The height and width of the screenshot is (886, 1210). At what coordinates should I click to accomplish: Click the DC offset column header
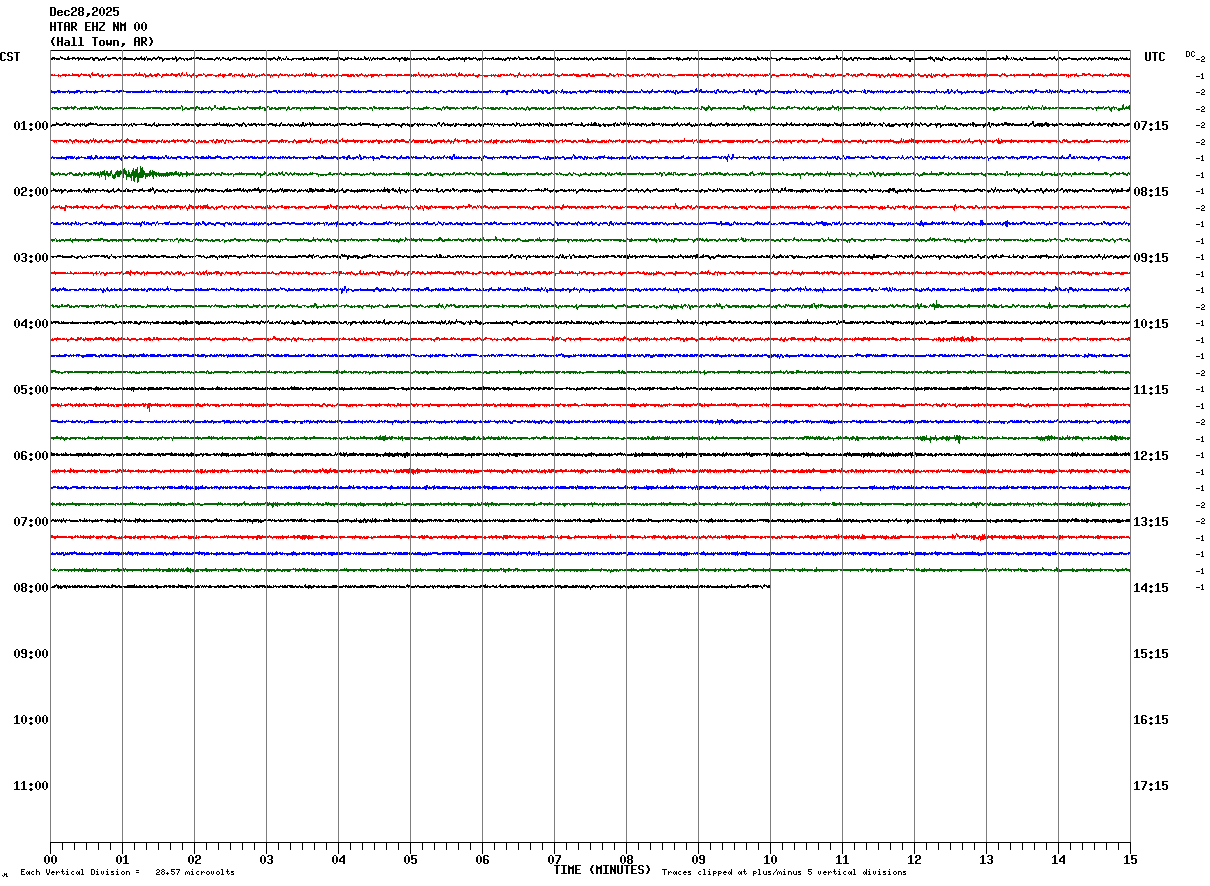1190,54
